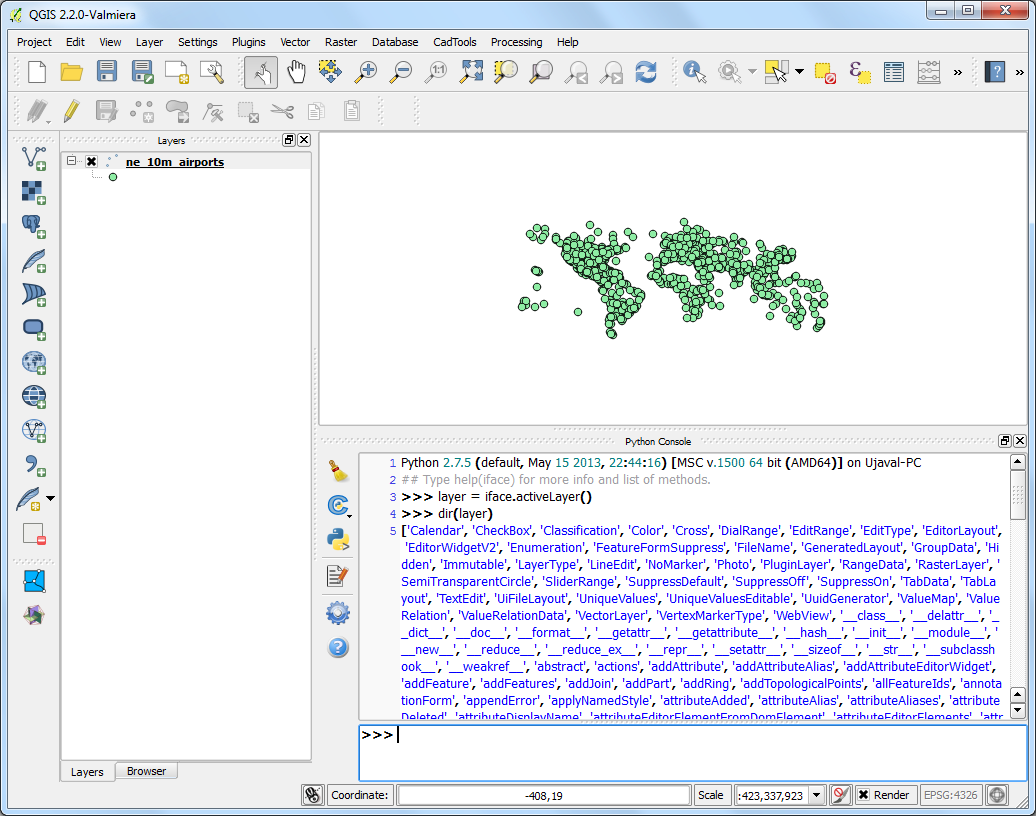Click the CRS status globe icon
Screen dimensions: 1036x816
pyautogui.click(x=997, y=795)
